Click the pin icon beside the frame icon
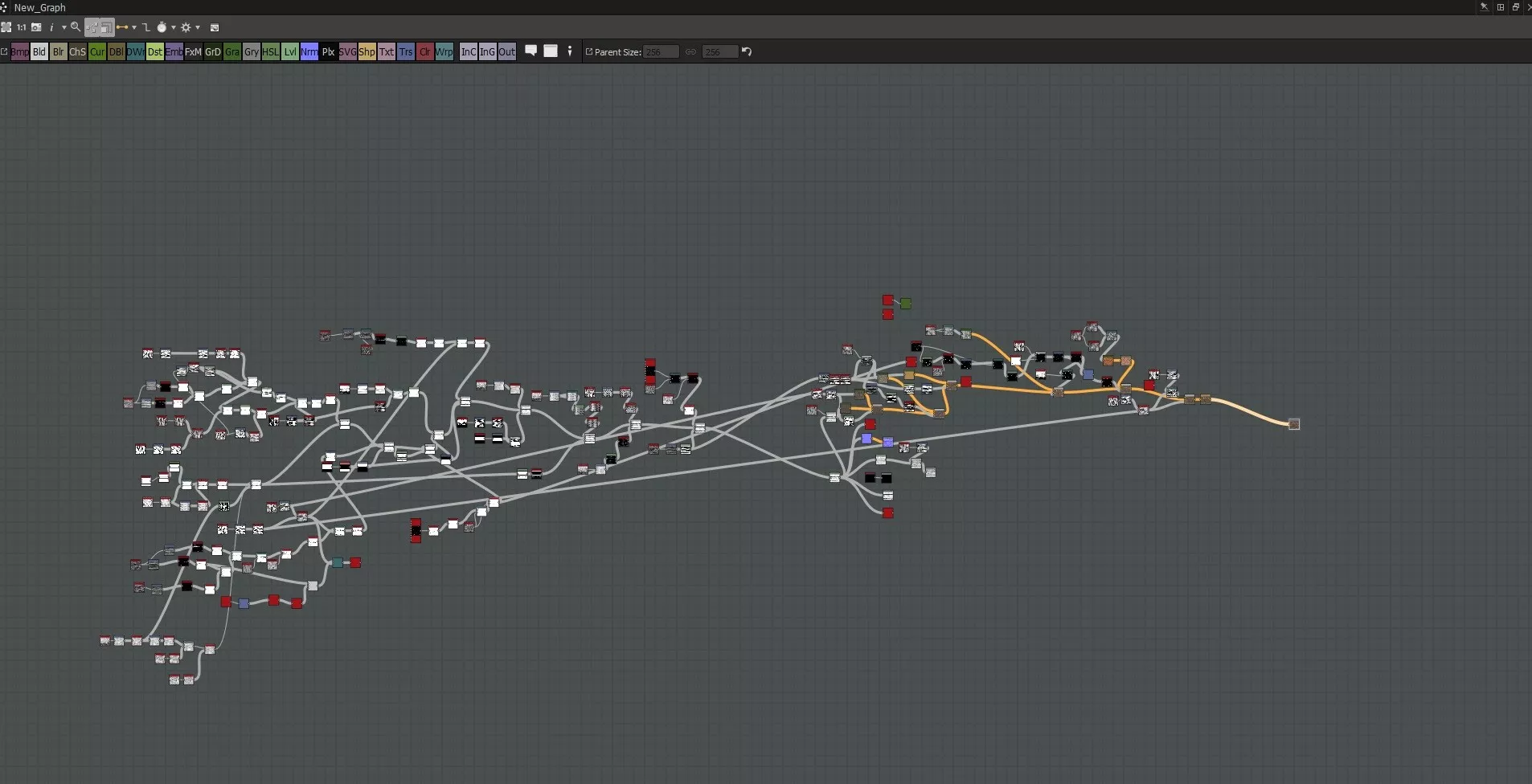1532x784 pixels. point(570,51)
